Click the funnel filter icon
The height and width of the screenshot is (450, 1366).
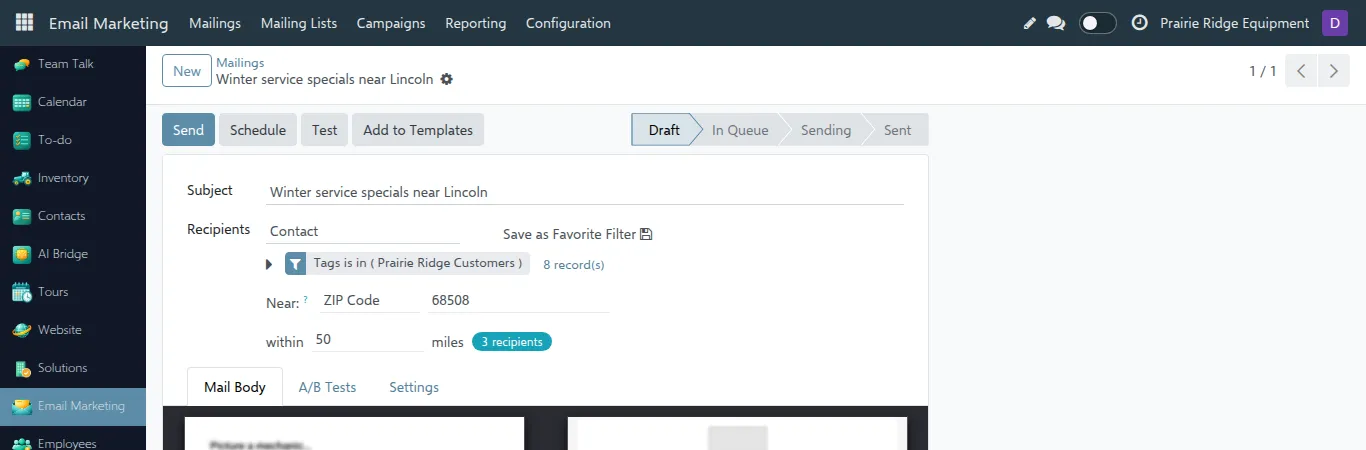296,264
